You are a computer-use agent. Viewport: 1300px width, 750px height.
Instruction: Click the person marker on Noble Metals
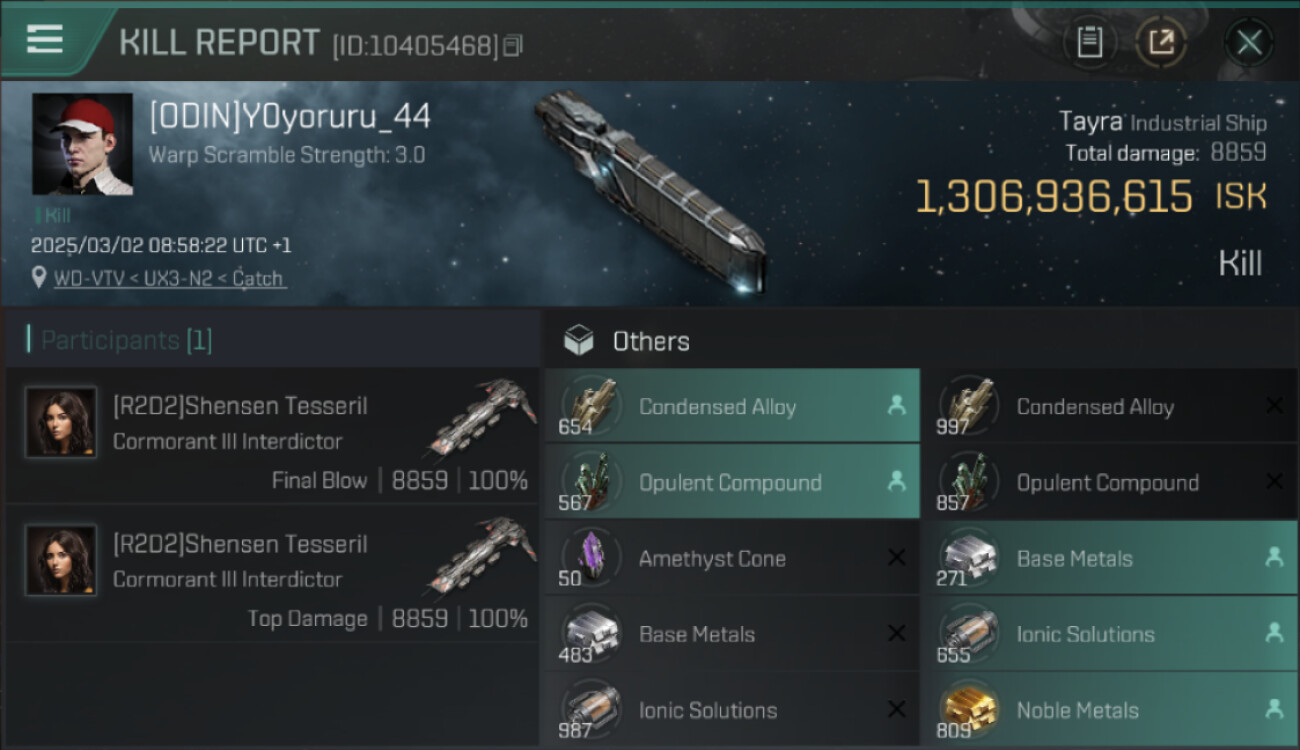[1274, 710]
